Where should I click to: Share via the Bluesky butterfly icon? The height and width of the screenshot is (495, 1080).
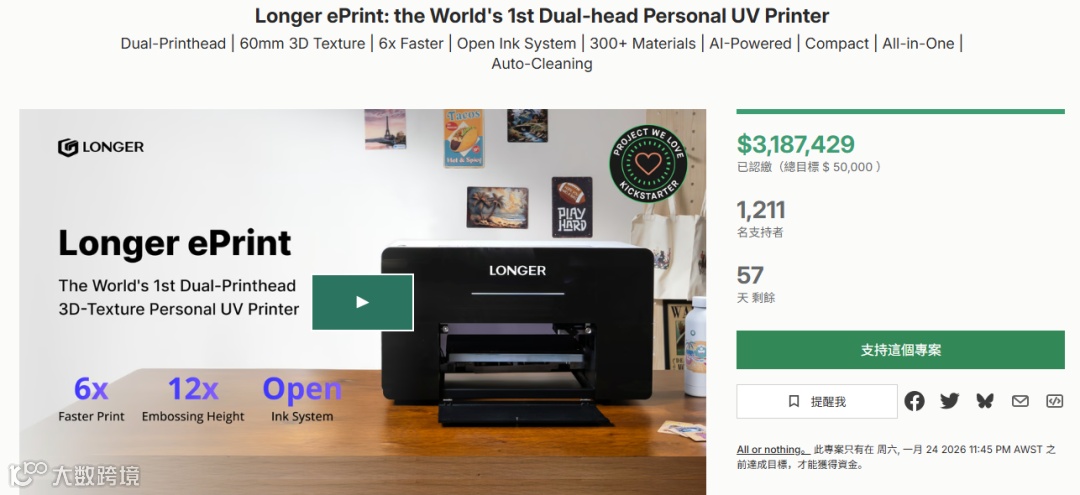pyautogui.click(x=985, y=401)
